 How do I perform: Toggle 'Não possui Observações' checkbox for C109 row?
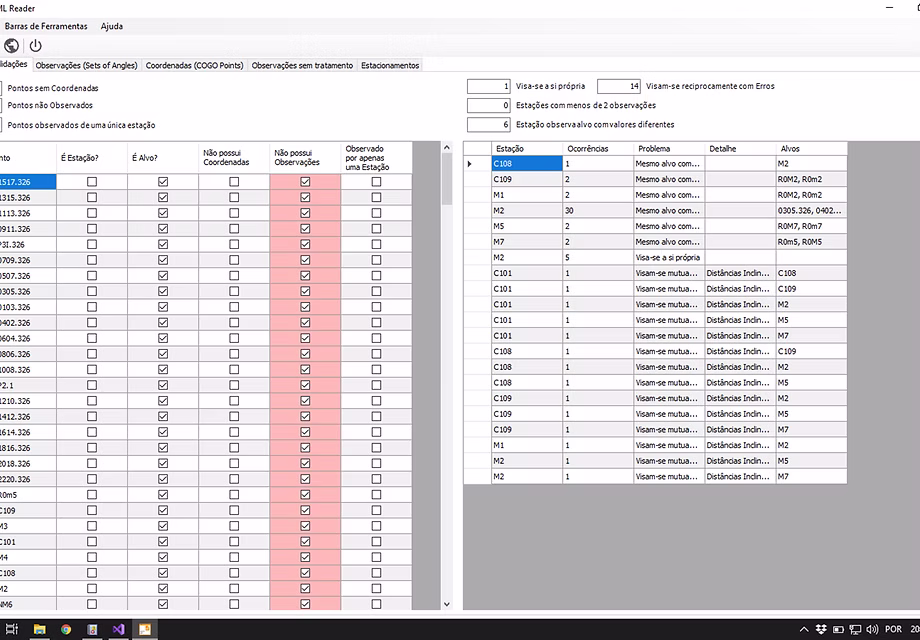coord(305,510)
